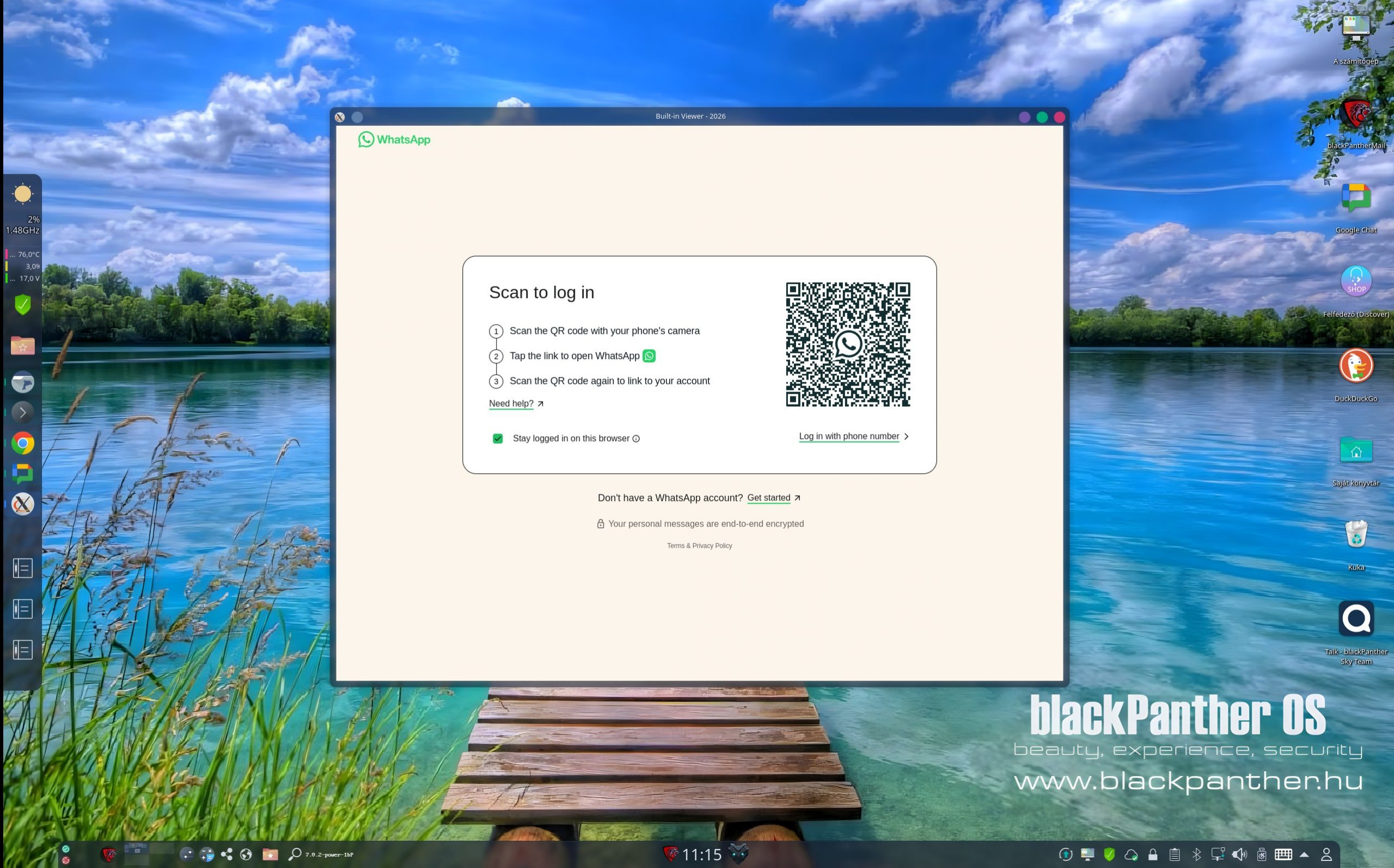This screenshot has height=868, width=1394.
Task: Launch the dolphin file manager in the dock
Action: (x=23, y=382)
